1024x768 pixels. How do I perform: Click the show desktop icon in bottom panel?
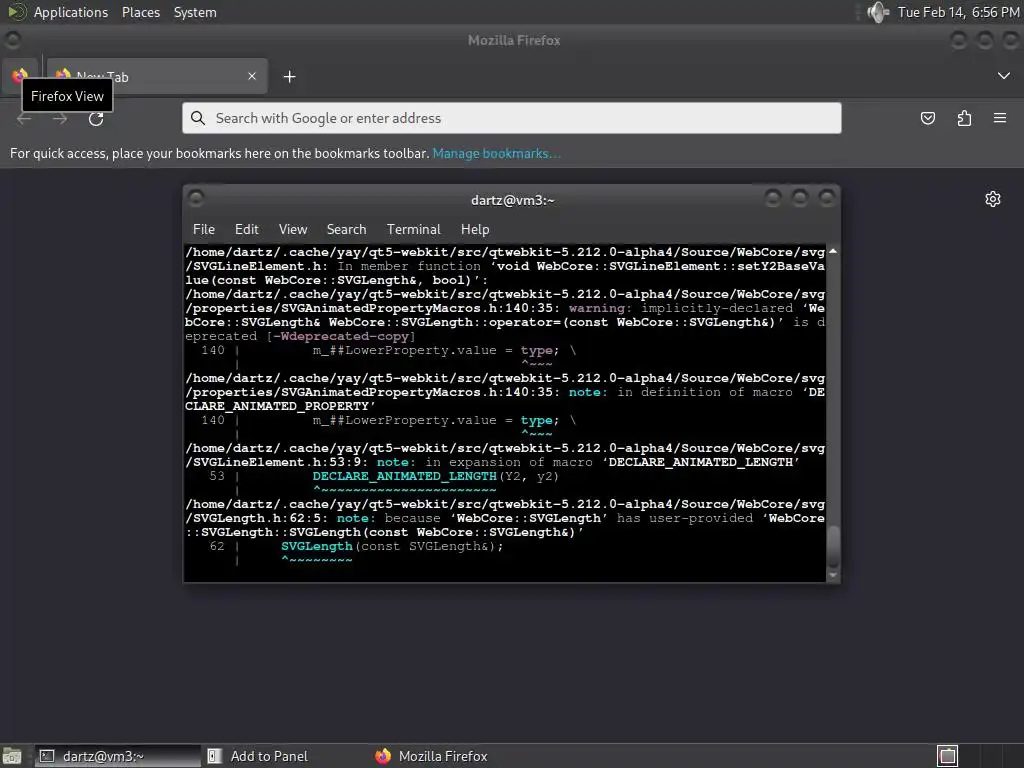tap(12, 756)
